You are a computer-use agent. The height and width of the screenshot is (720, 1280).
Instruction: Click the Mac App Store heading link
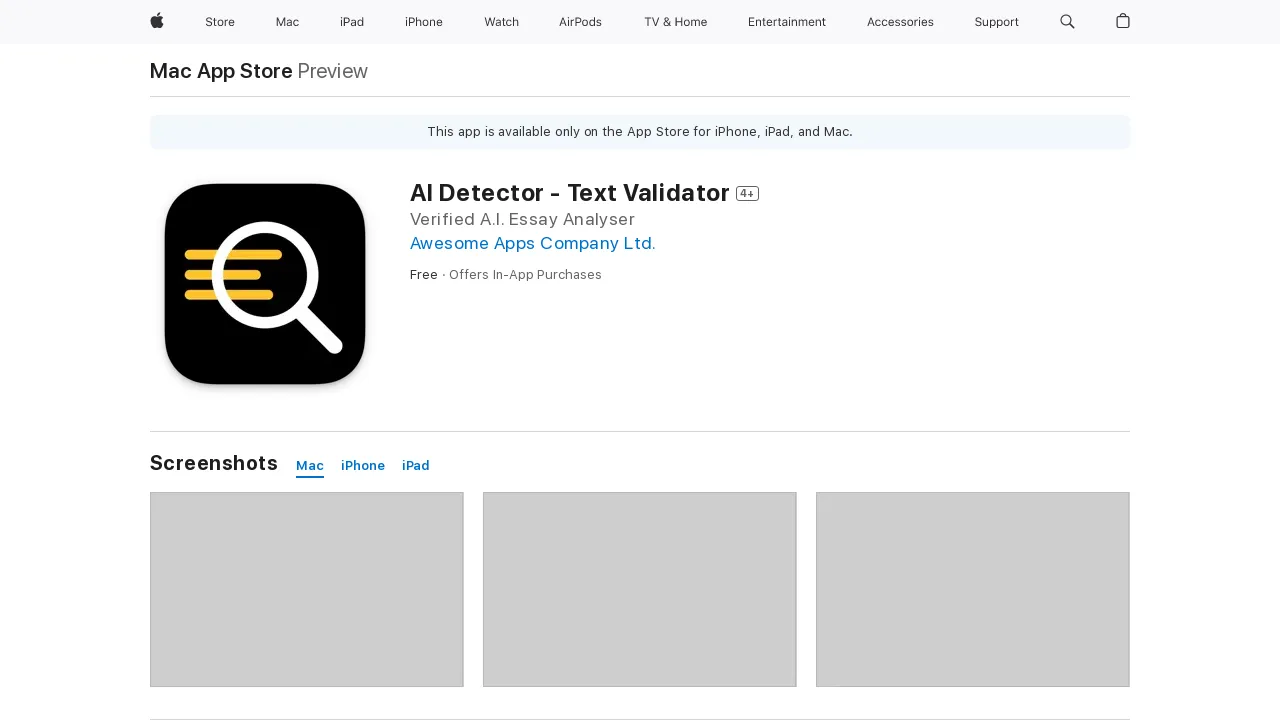click(221, 71)
